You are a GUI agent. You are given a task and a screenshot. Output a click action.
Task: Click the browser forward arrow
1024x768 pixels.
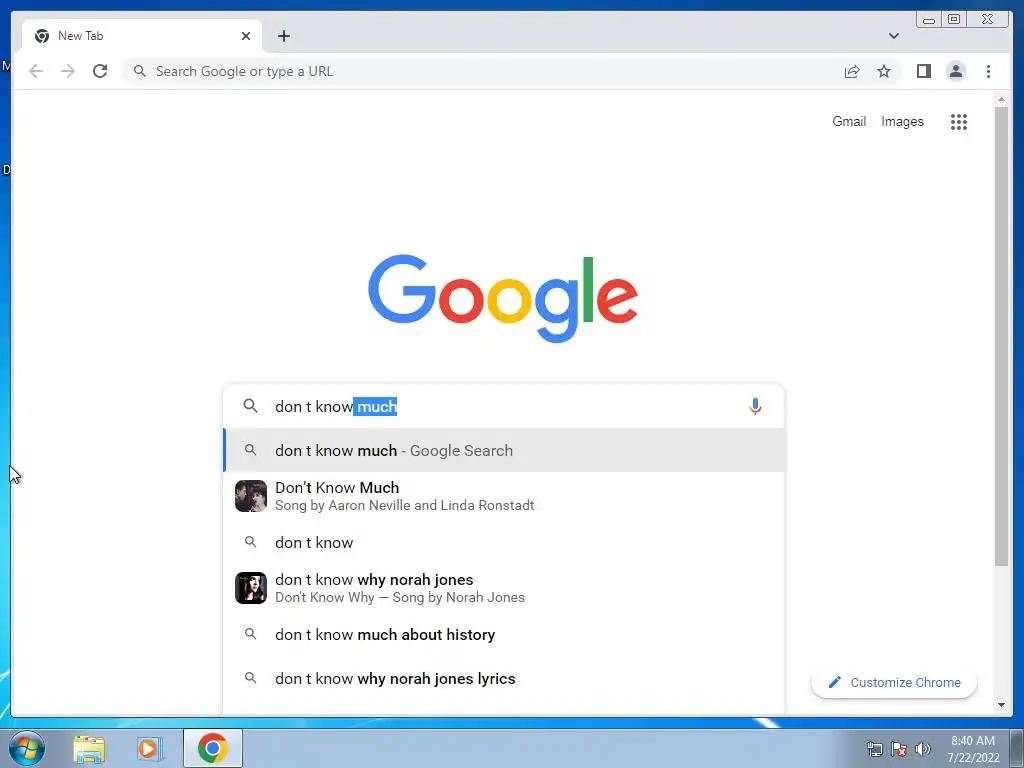click(68, 71)
